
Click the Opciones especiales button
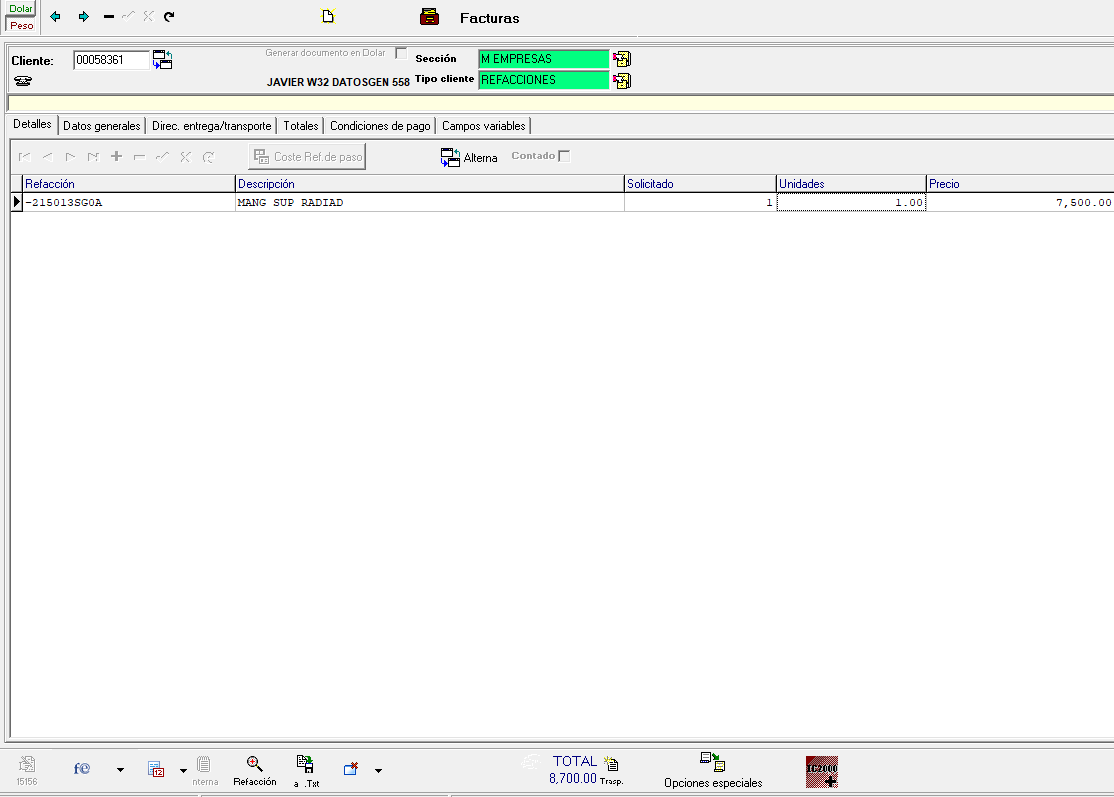pos(713,771)
